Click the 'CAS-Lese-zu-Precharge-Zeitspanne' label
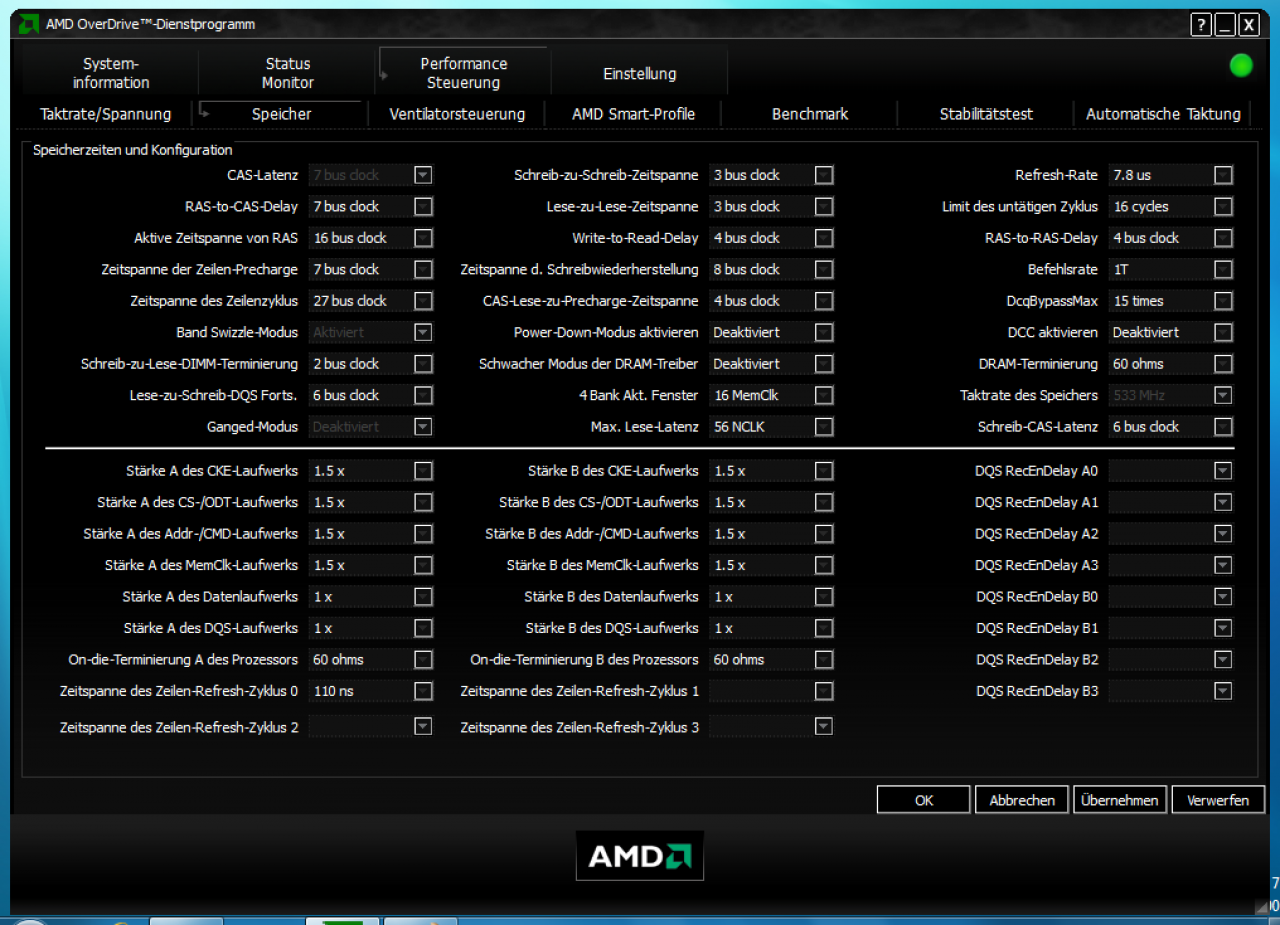 coord(591,301)
